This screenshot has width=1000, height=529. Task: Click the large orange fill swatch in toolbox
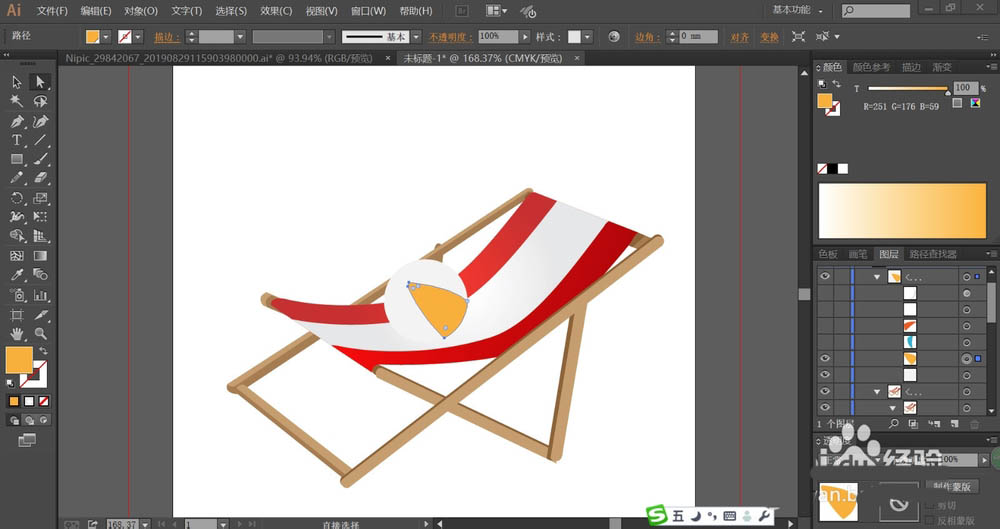tap(18, 361)
